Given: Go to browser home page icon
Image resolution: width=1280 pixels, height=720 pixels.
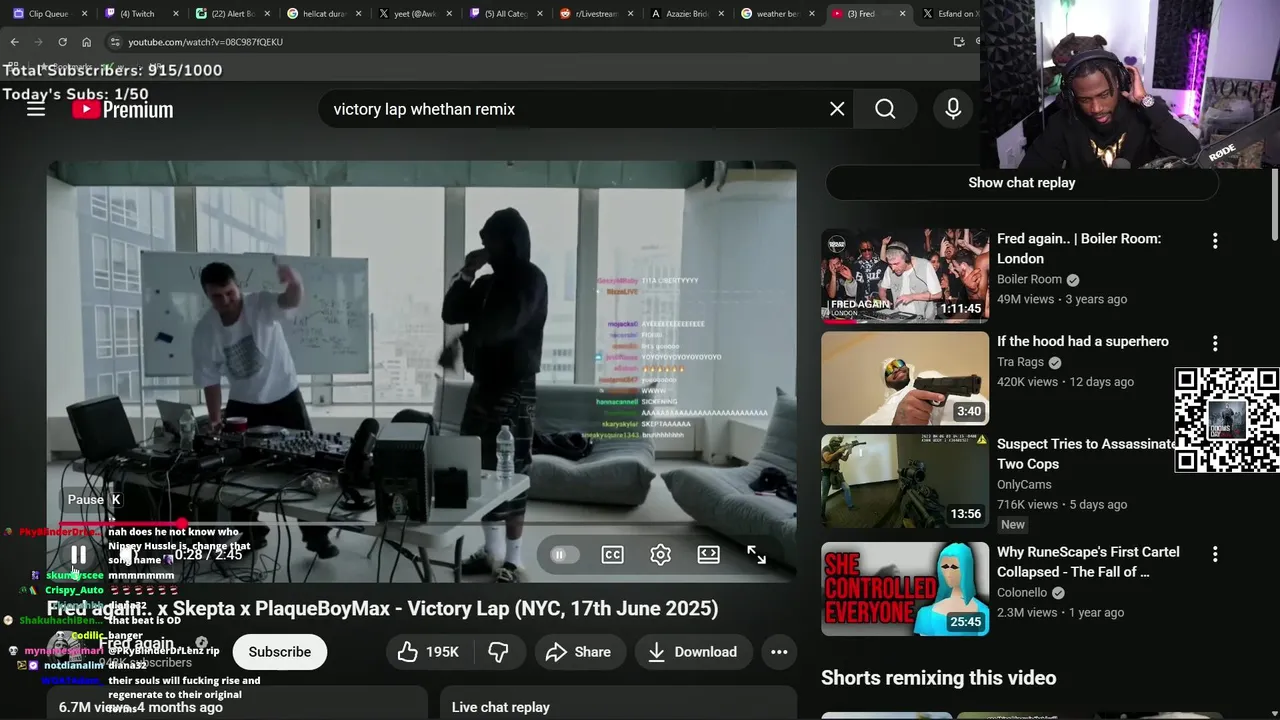Looking at the screenshot, I should 86,42.
